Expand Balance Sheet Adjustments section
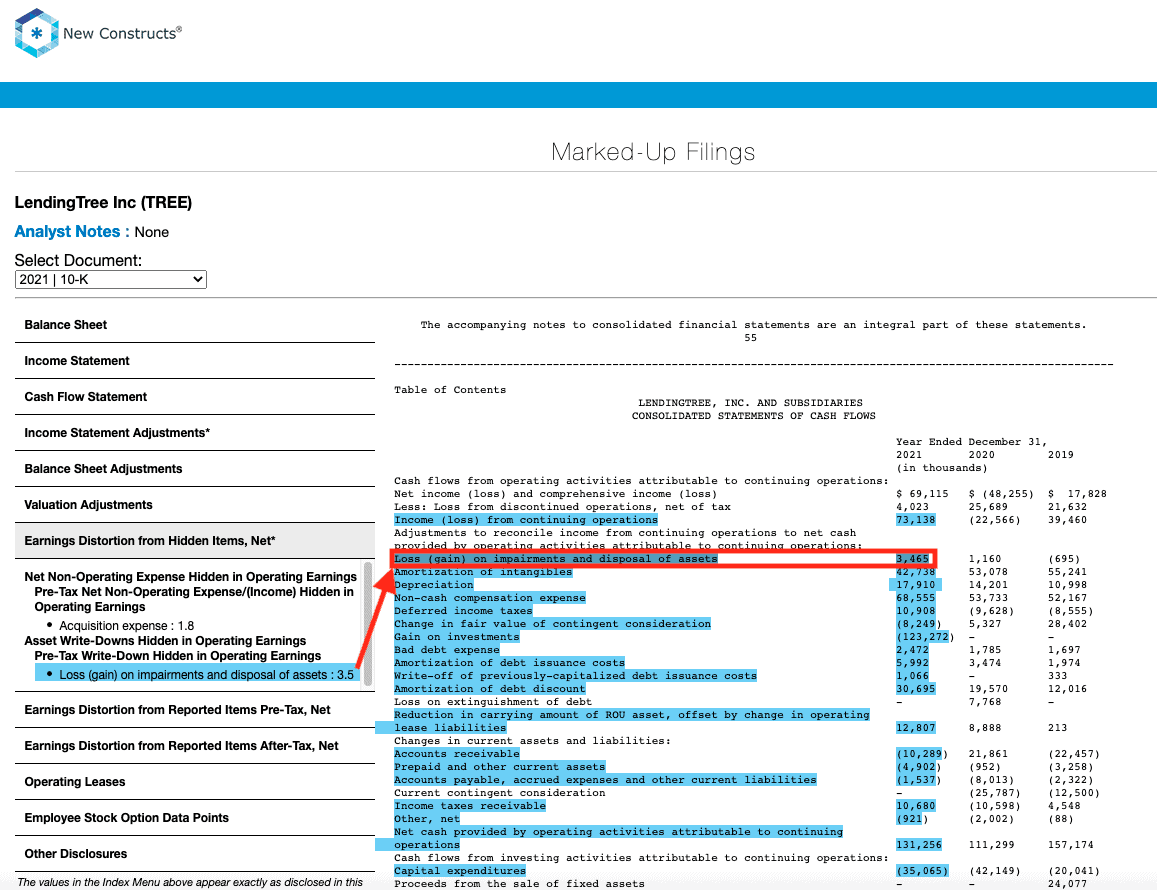Viewport: 1157px width, 890px height. (x=195, y=469)
